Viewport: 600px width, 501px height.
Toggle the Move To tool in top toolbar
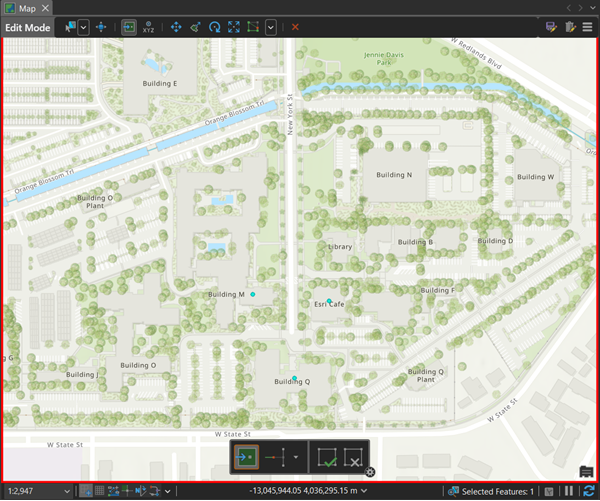click(129, 28)
